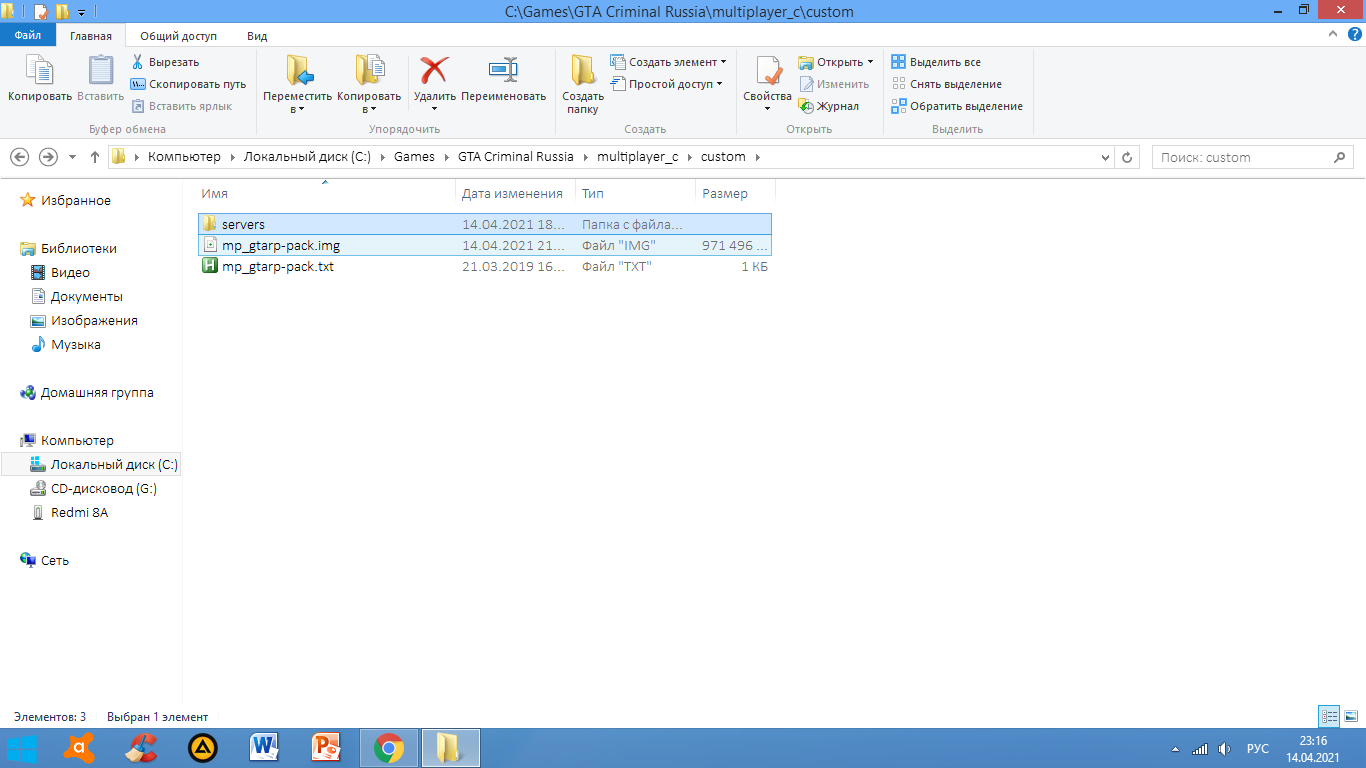Open Word from the taskbar
Screen dimensions: 1366x768
coord(264,748)
